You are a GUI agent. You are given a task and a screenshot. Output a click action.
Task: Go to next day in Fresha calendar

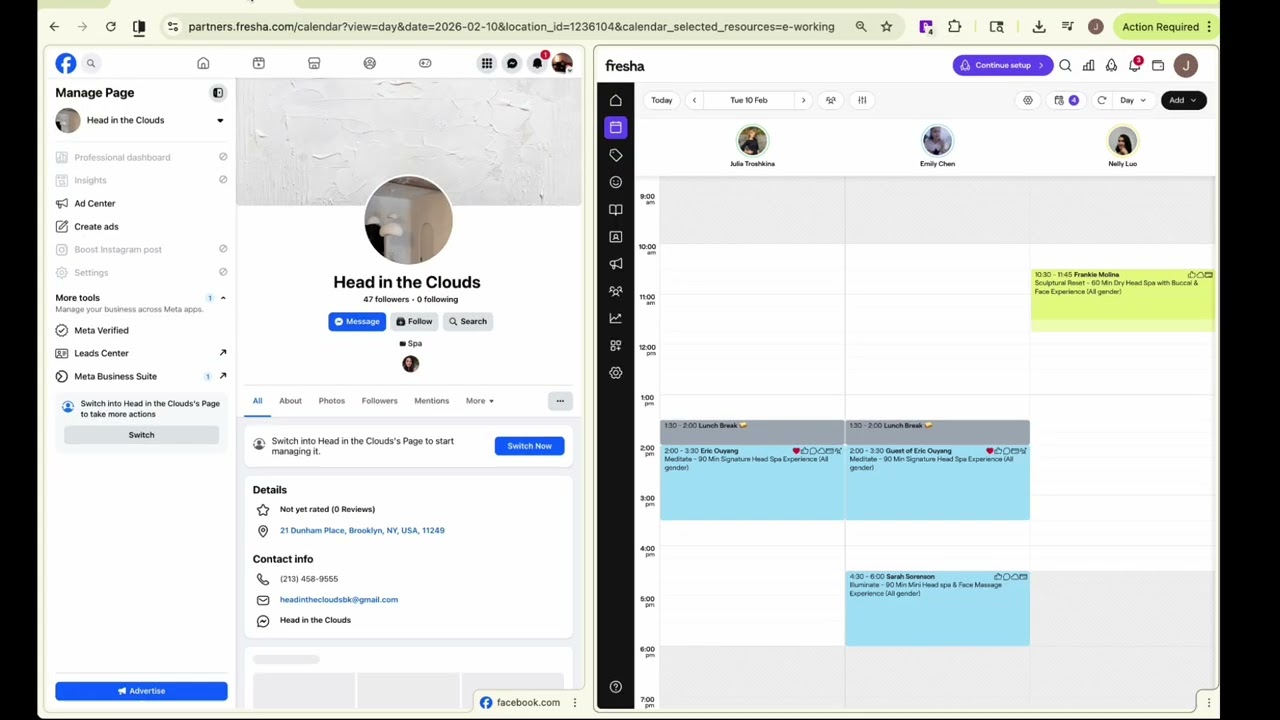click(803, 100)
